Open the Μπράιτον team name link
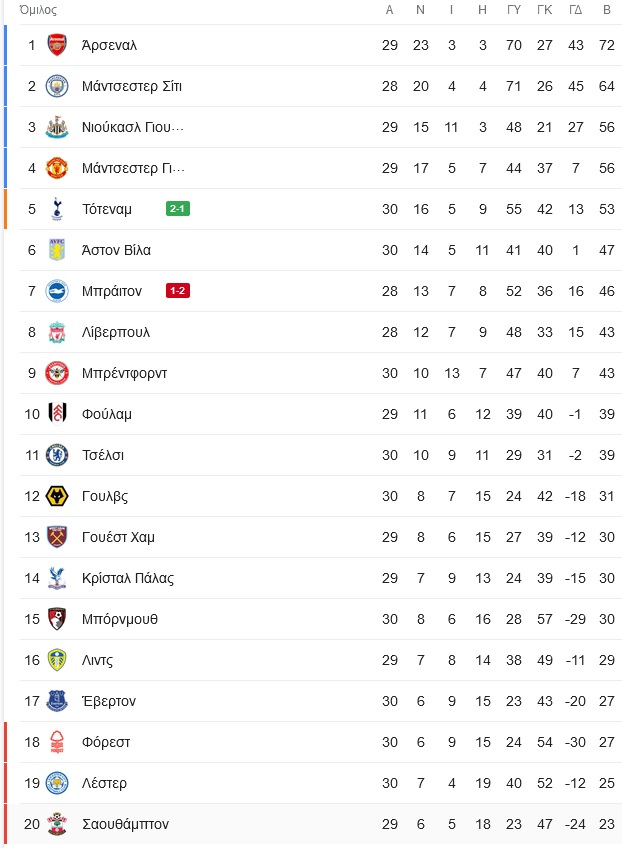This screenshot has width=622, height=848. tap(112, 291)
